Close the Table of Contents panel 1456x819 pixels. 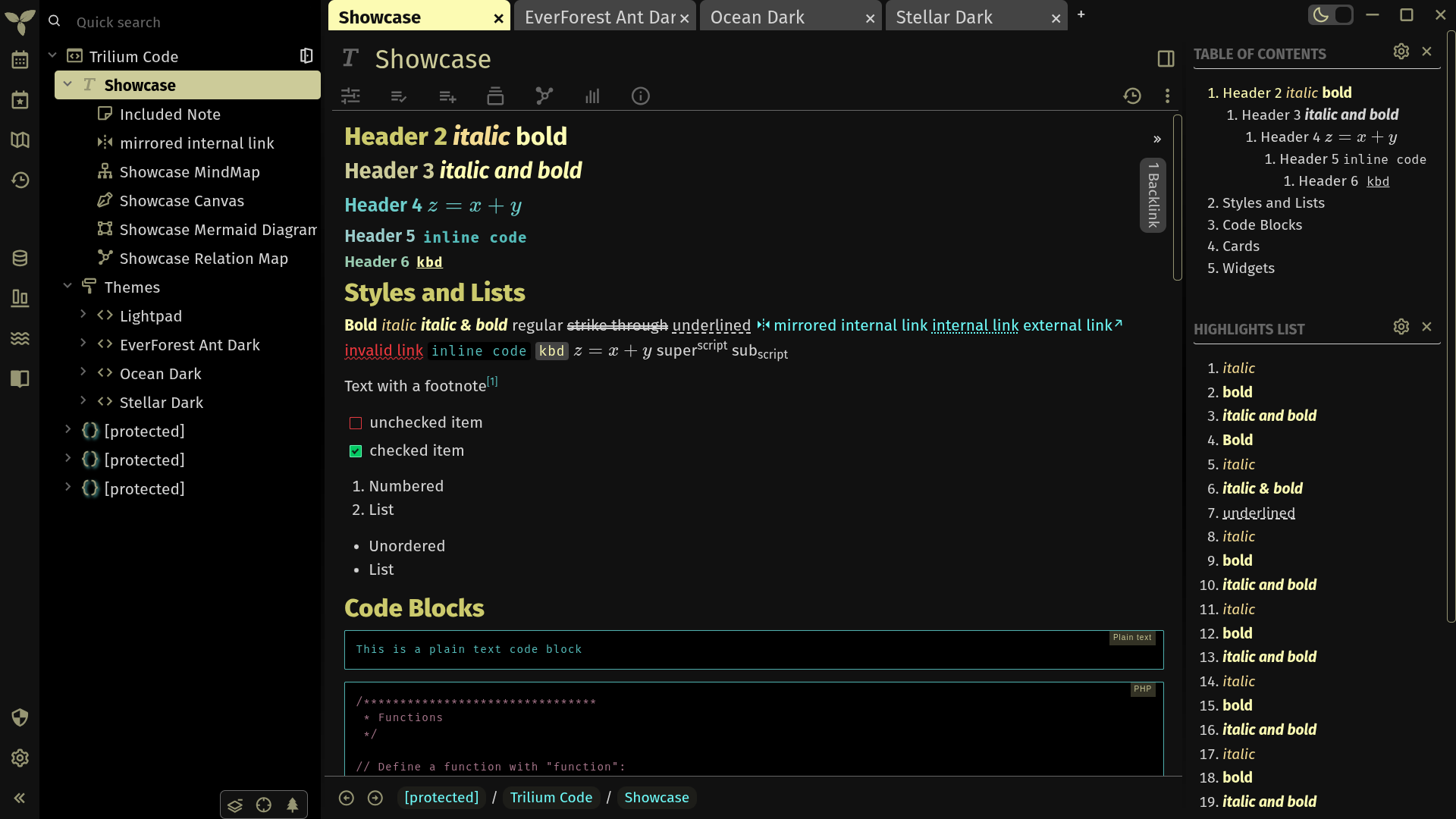tap(1427, 52)
